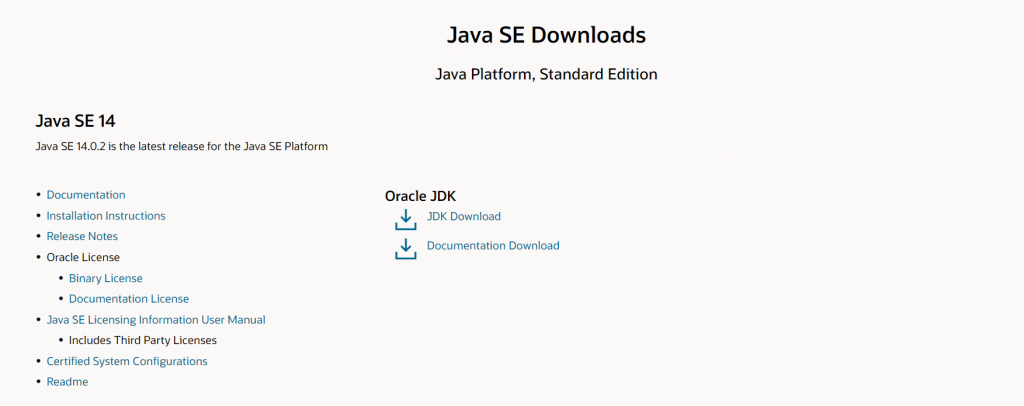
Task: Click the Java SE 14.0.2 latest release sentence
Action: pyautogui.click(x=182, y=146)
